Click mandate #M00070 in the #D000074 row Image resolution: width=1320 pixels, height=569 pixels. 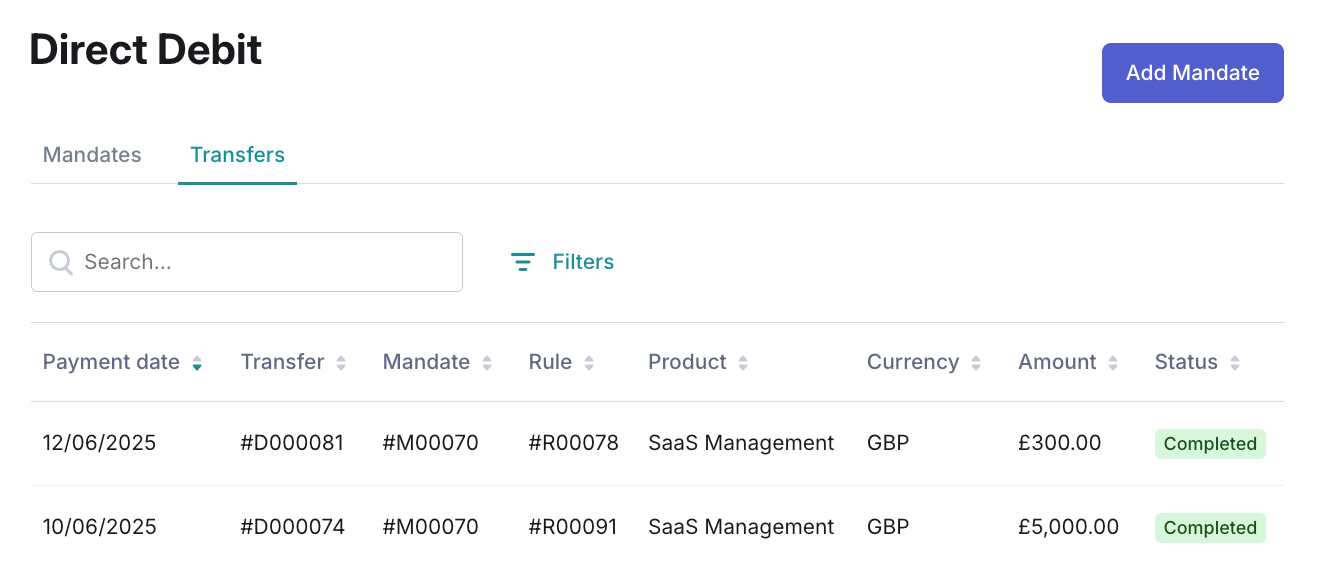tap(431, 527)
